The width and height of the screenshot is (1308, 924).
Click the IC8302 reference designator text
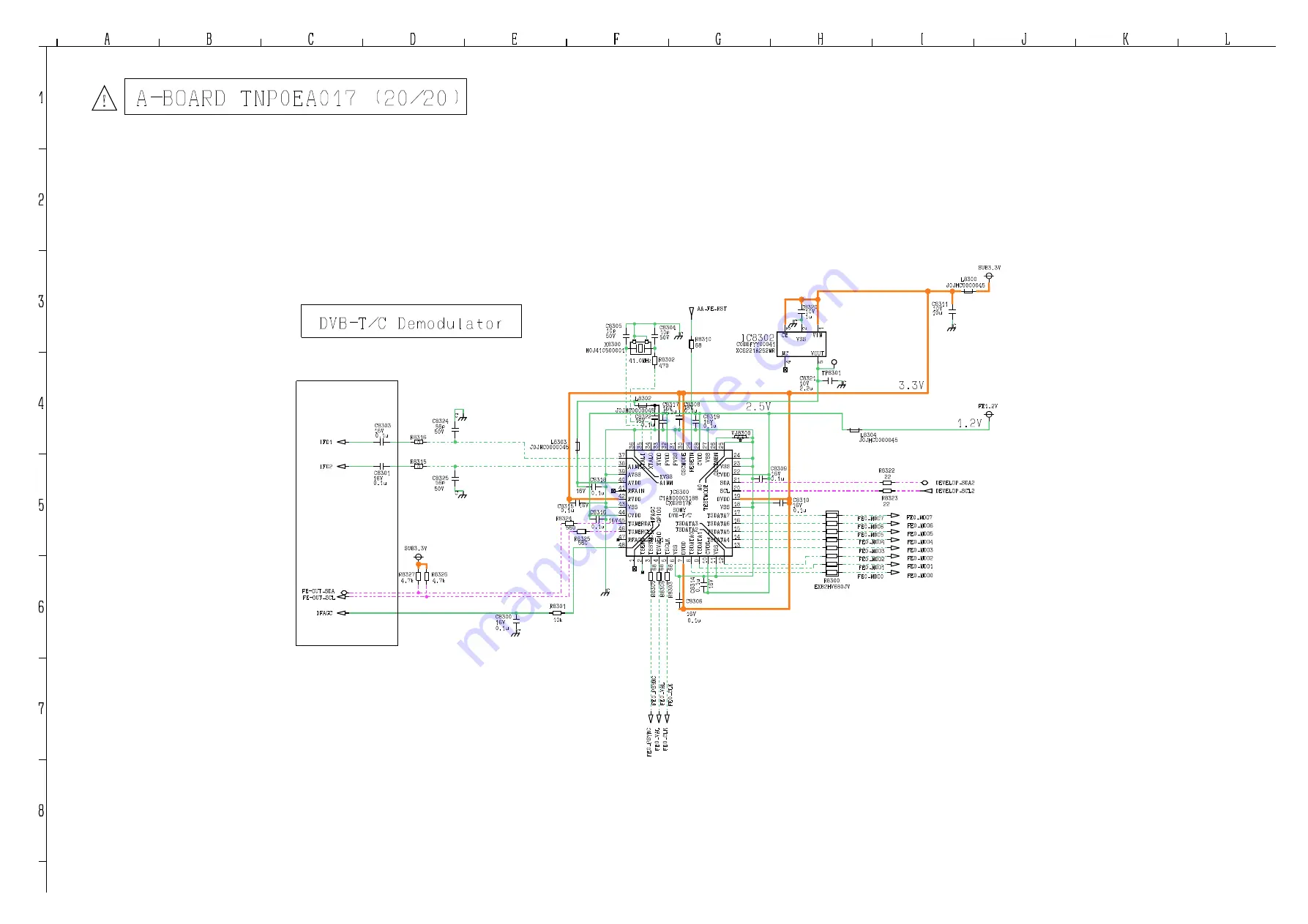(x=757, y=338)
